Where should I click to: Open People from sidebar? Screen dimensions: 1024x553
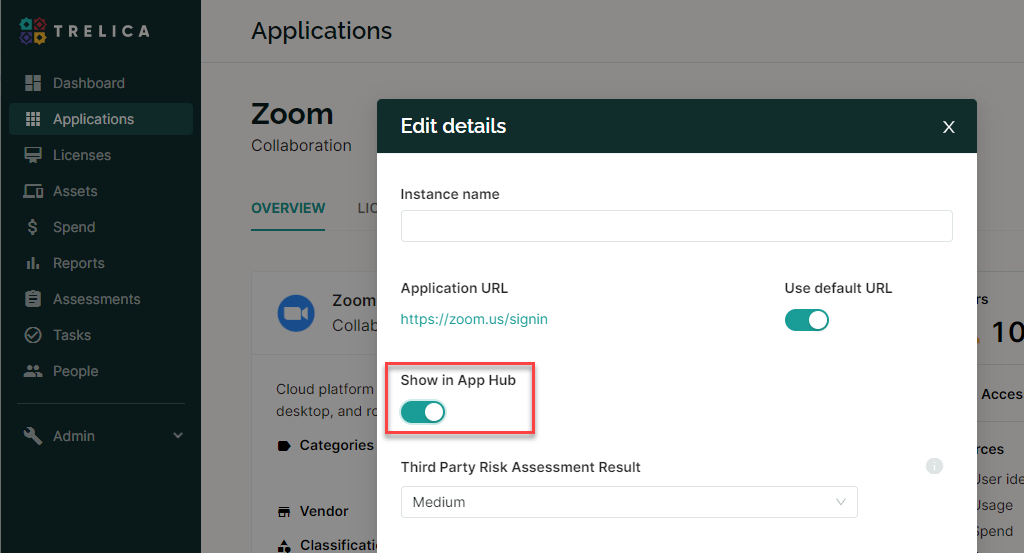75,371
